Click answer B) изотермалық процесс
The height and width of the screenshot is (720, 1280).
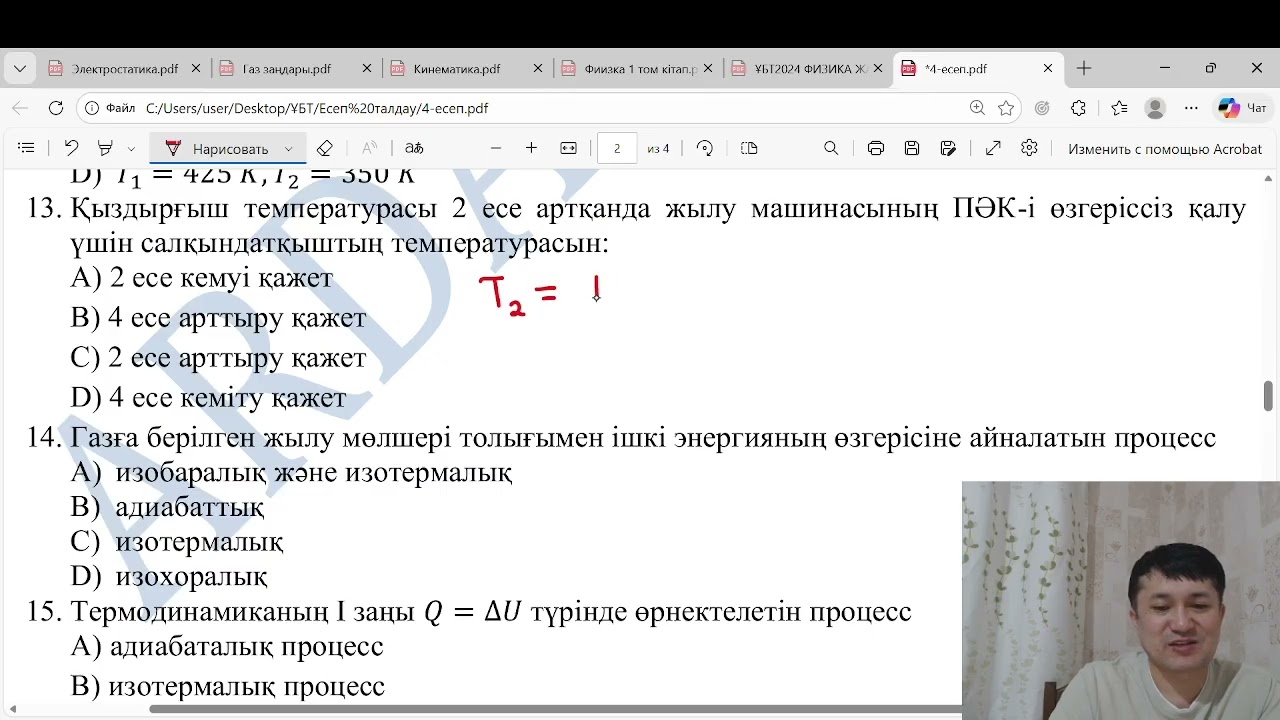pyautogui.click(x=227, y=686)
